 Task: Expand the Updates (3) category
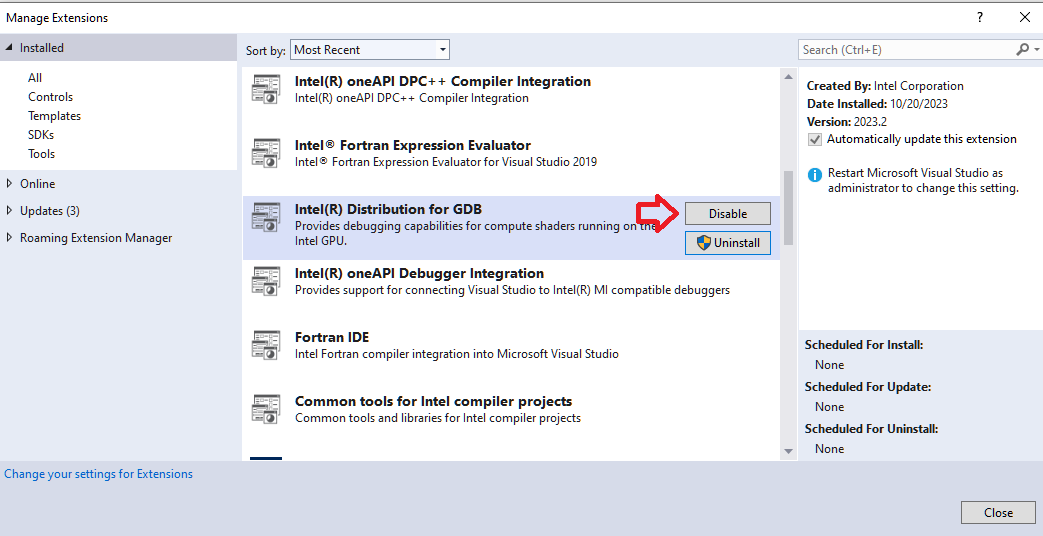click(10, 211)
